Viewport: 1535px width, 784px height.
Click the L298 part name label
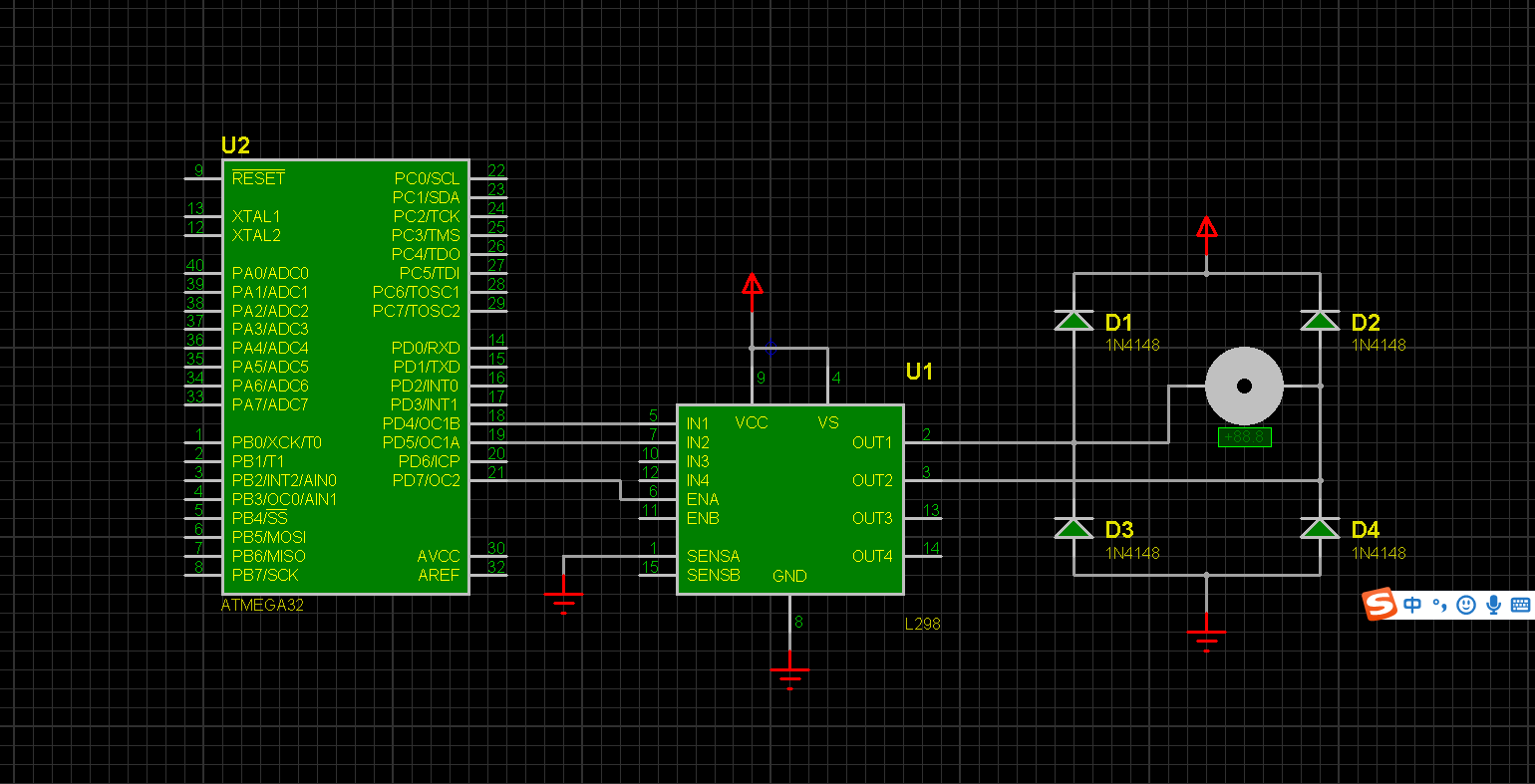click(923, 624)
